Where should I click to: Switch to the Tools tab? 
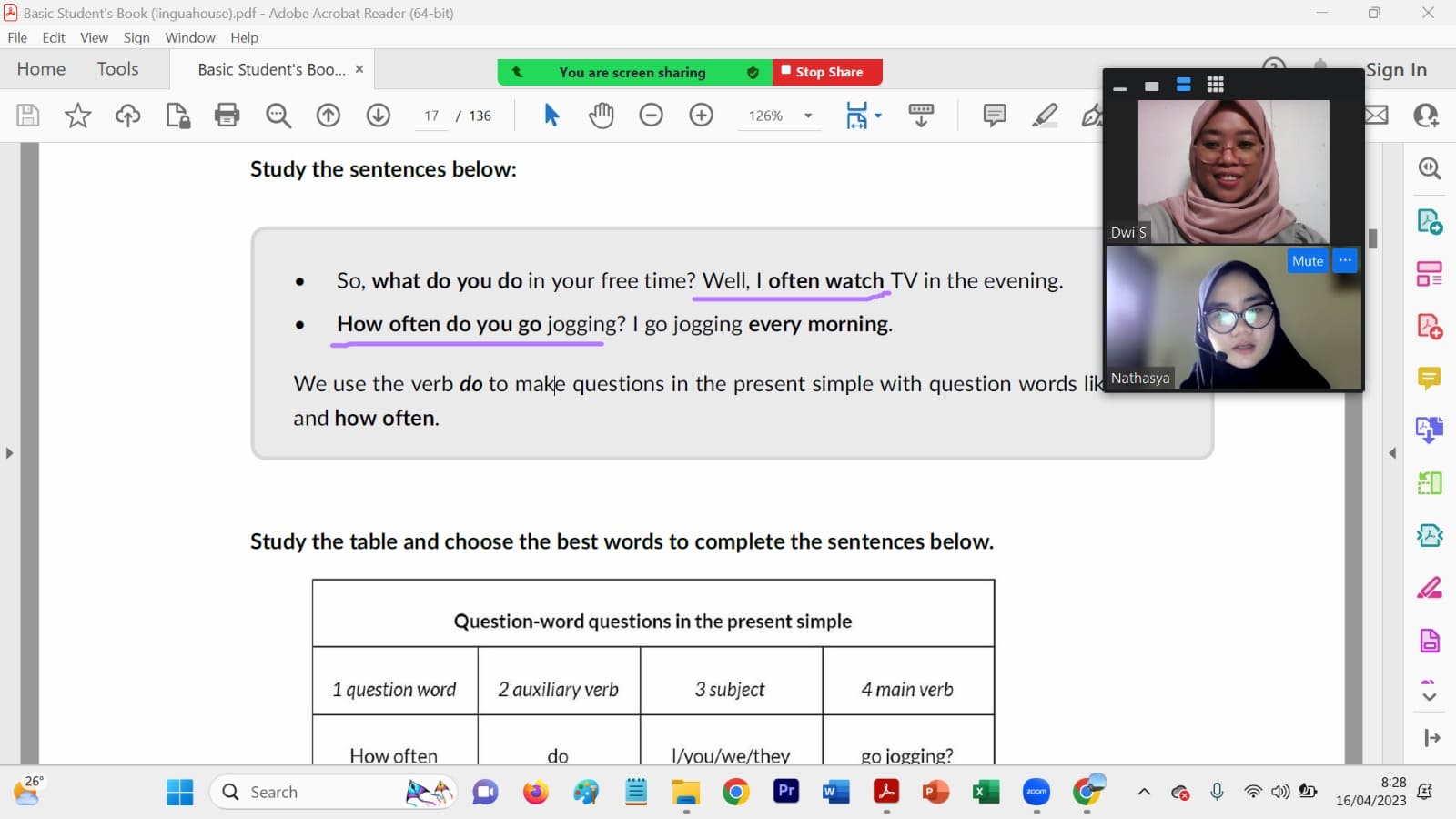(117, 69)
